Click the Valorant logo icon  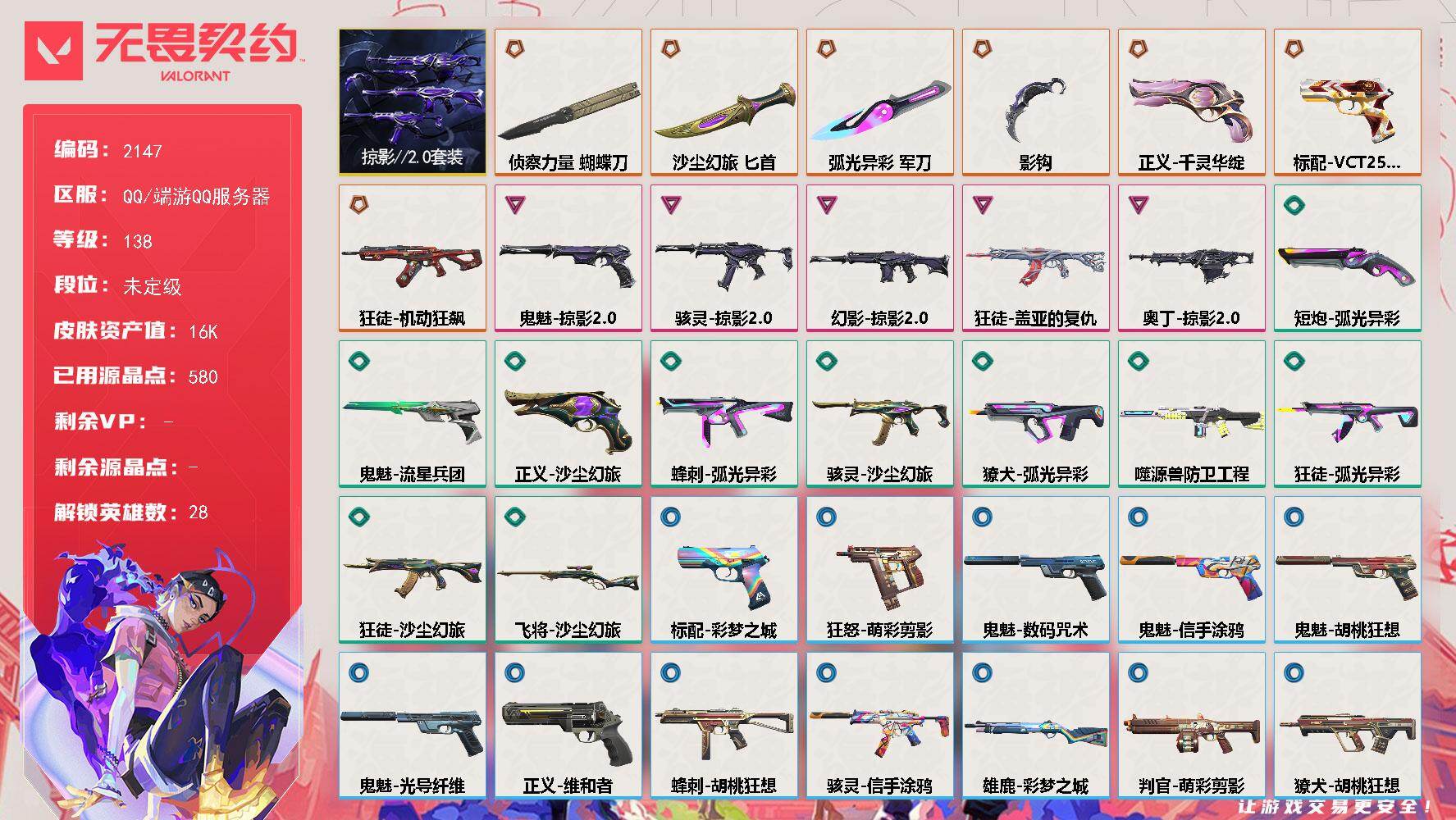54,51
